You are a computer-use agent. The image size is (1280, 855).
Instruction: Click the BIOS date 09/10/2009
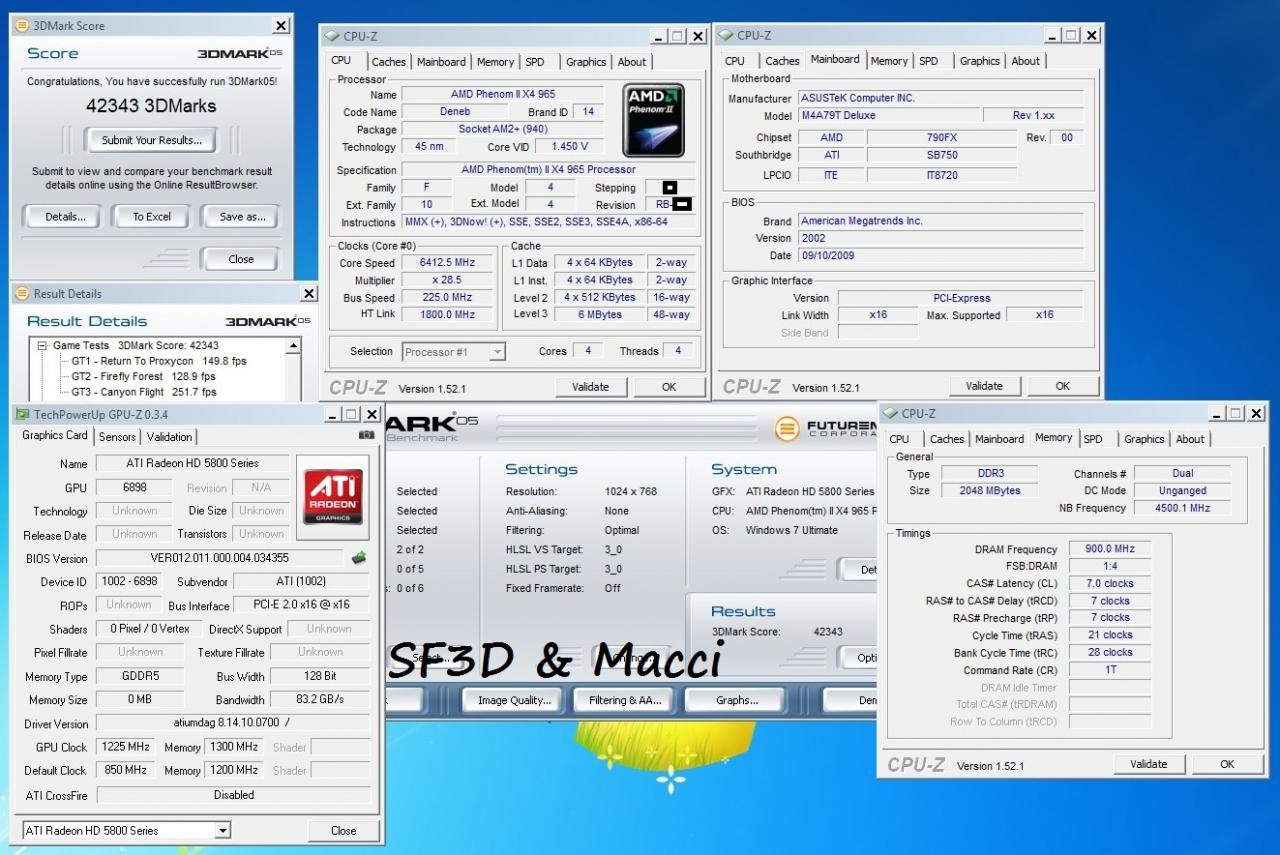click(940, 256)
